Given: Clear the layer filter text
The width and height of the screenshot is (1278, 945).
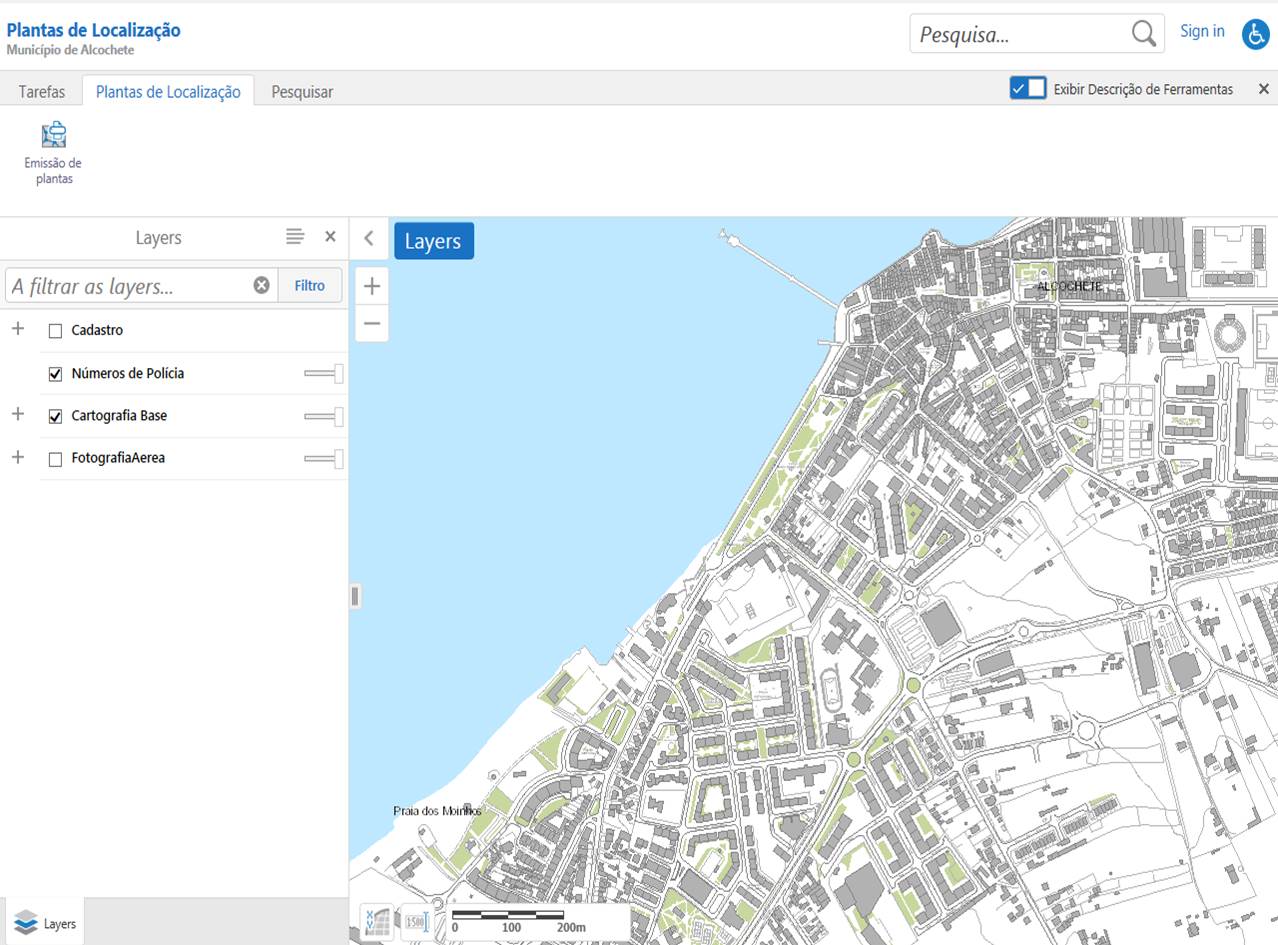Looking at the screenshot, I should (x=261, y=285).
